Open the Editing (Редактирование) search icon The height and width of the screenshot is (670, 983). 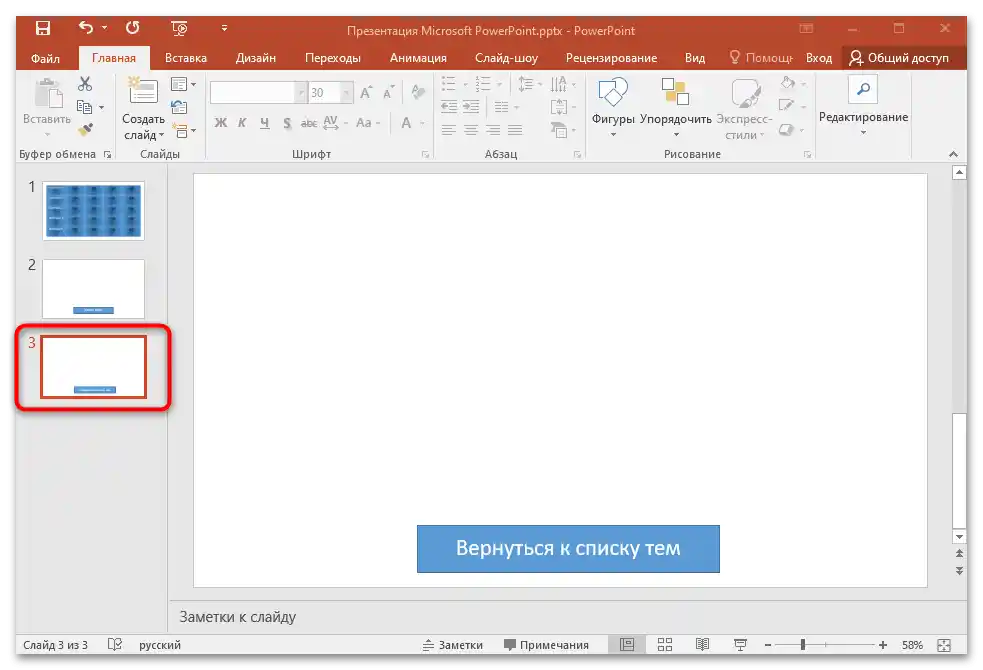point(862,90)
